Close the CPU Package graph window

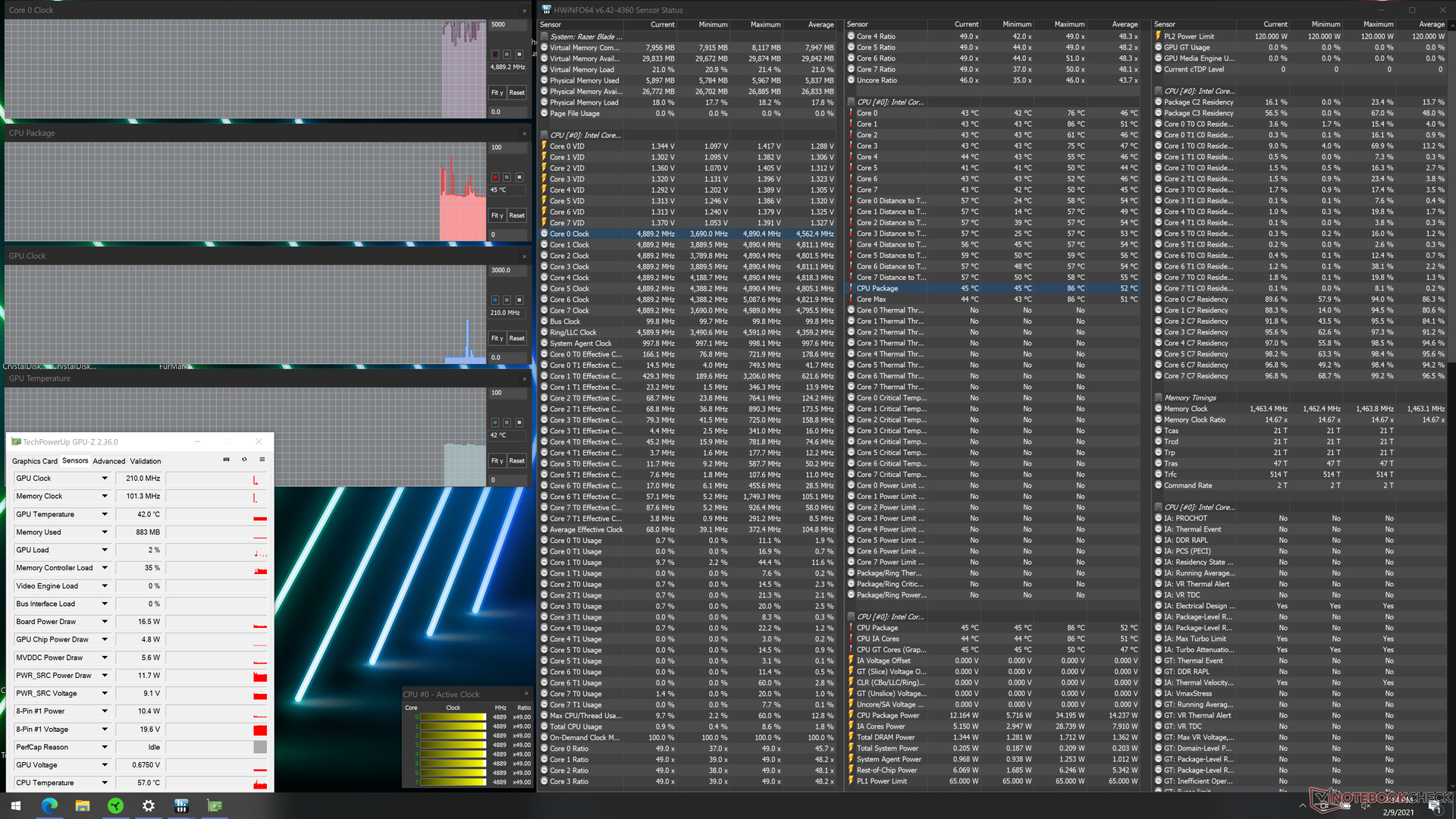tap(524, 133)
